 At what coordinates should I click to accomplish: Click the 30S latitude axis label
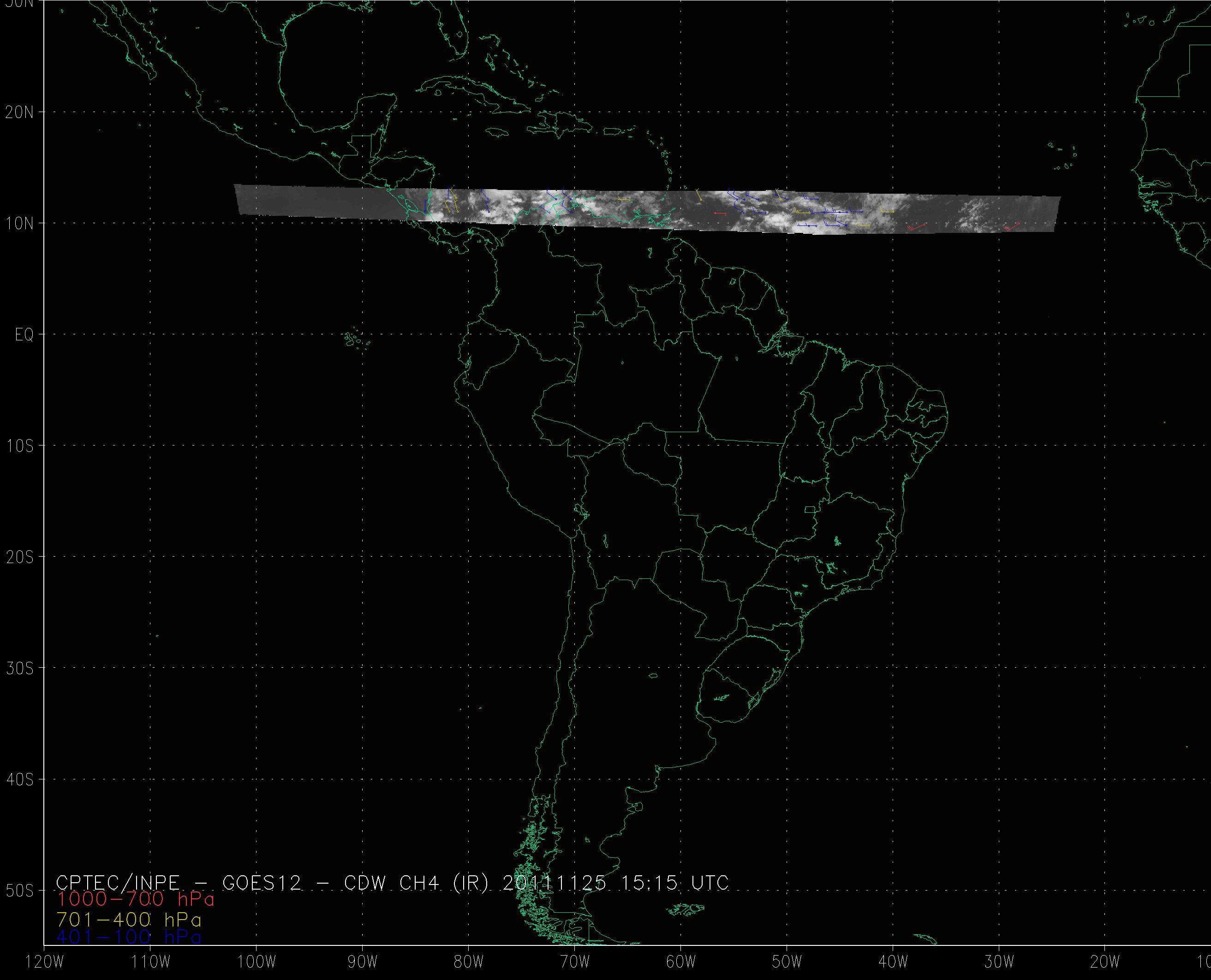click(x=20, y=668)
